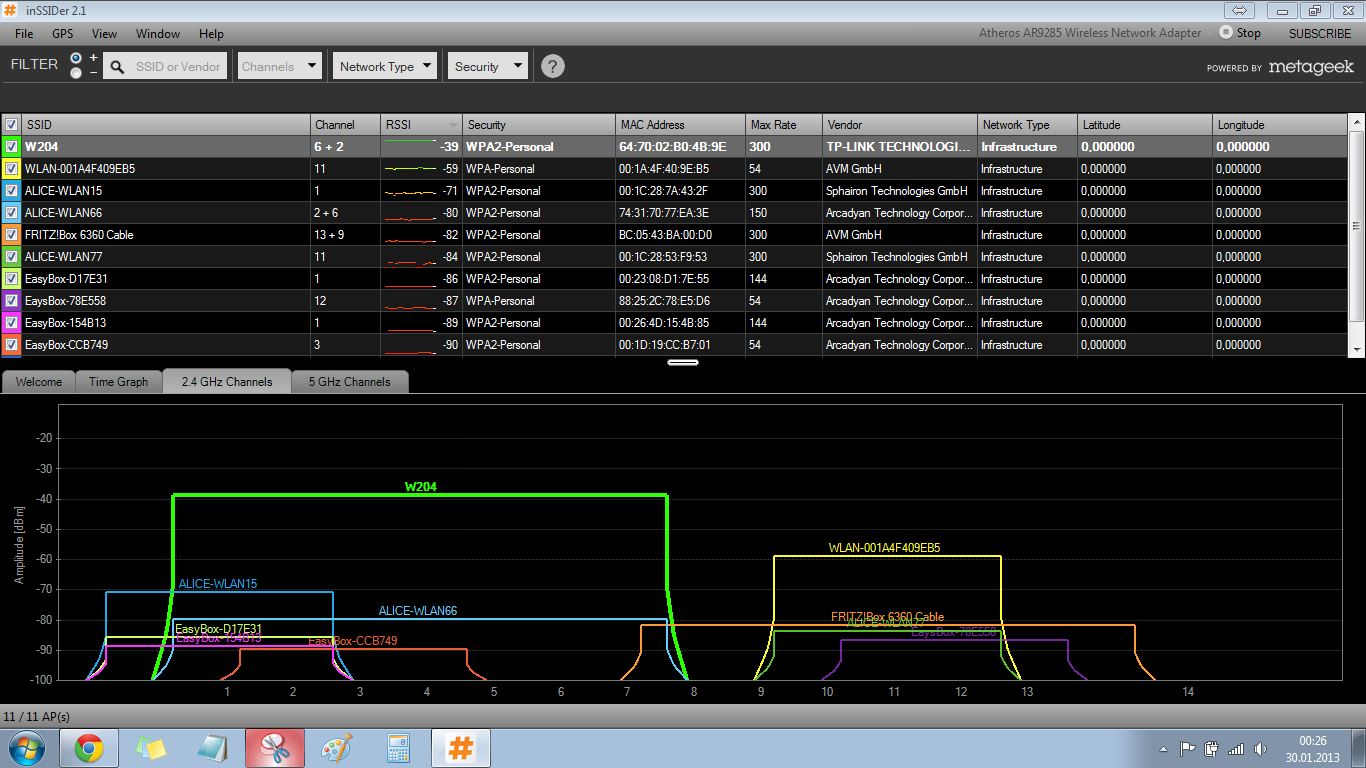
Task: Uncheck the W204 network checkbox
Action: coord(12,147)
